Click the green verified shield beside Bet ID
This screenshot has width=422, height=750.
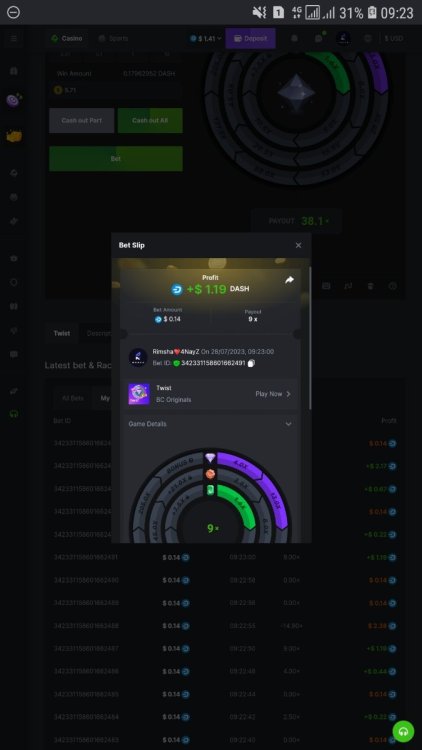coord(176,363)
